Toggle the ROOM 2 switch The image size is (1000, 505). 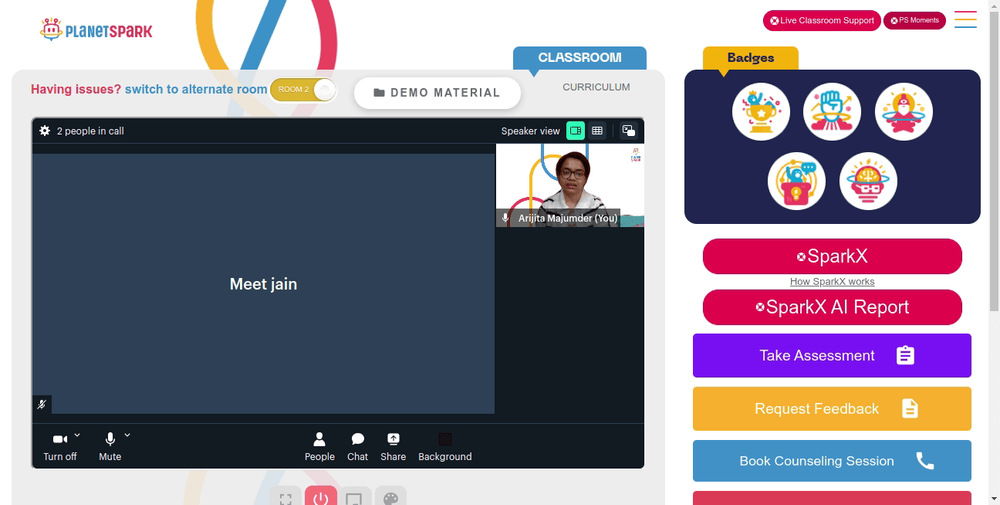click(303, 89)
